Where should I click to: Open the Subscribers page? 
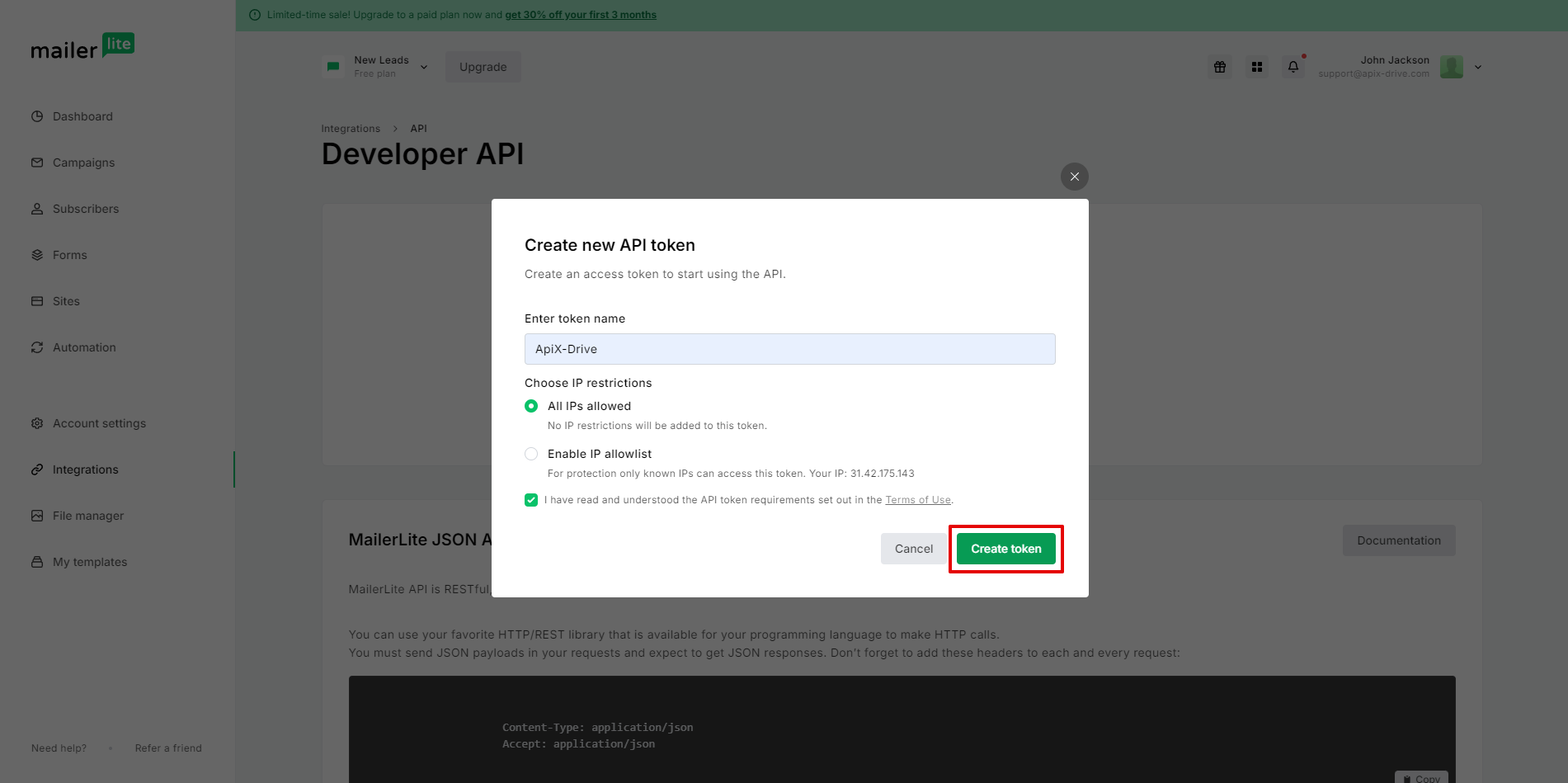coord(86,209)
